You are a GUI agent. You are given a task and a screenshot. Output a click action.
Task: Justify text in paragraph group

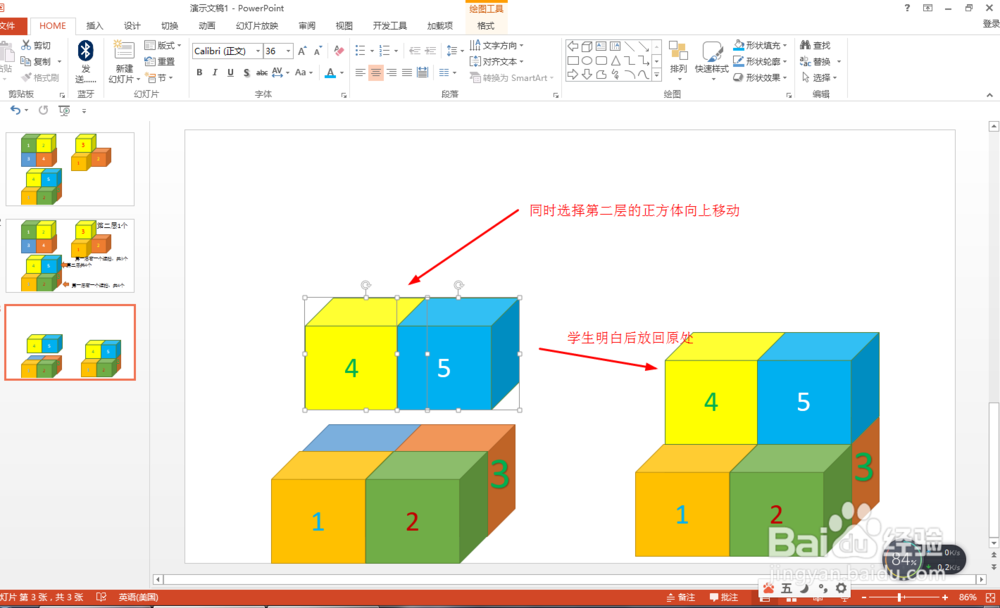click(x=407, y=73)
